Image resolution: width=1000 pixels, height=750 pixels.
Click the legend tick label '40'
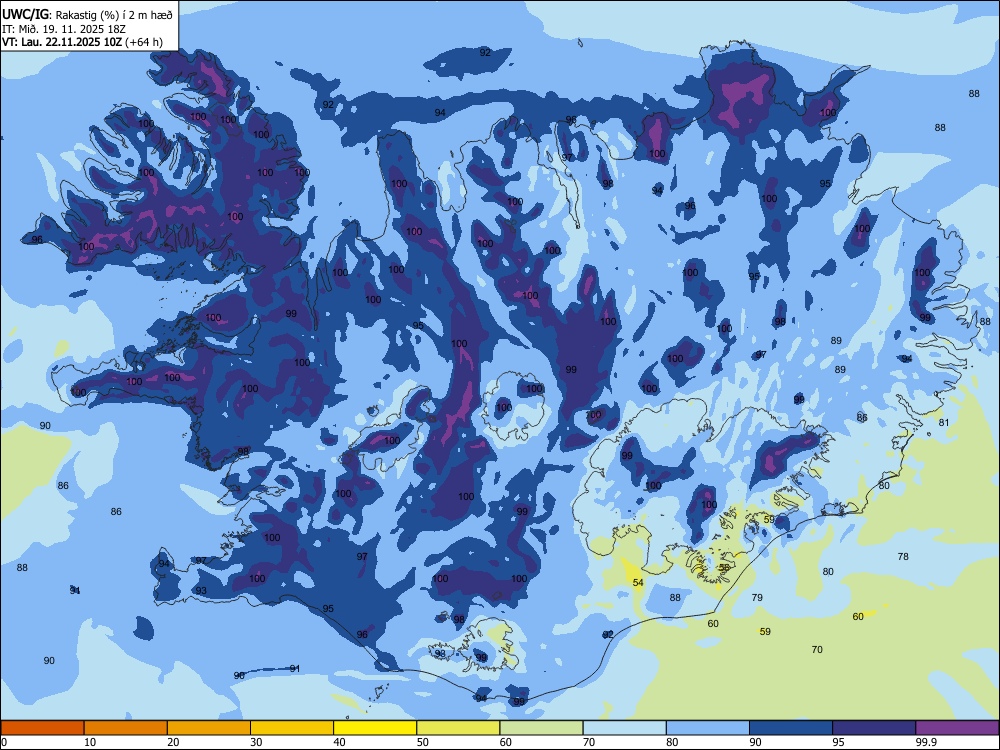tap(340, 742)
